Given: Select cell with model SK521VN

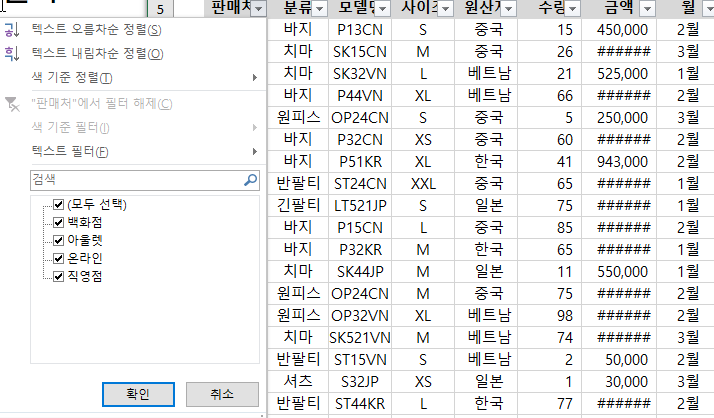Looking at the screenshot, I should [360, 338].
